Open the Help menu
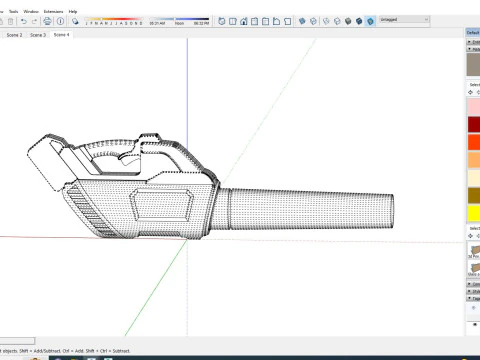The height and width of the screenshot is (360, 480). click(x=73, y=11)
